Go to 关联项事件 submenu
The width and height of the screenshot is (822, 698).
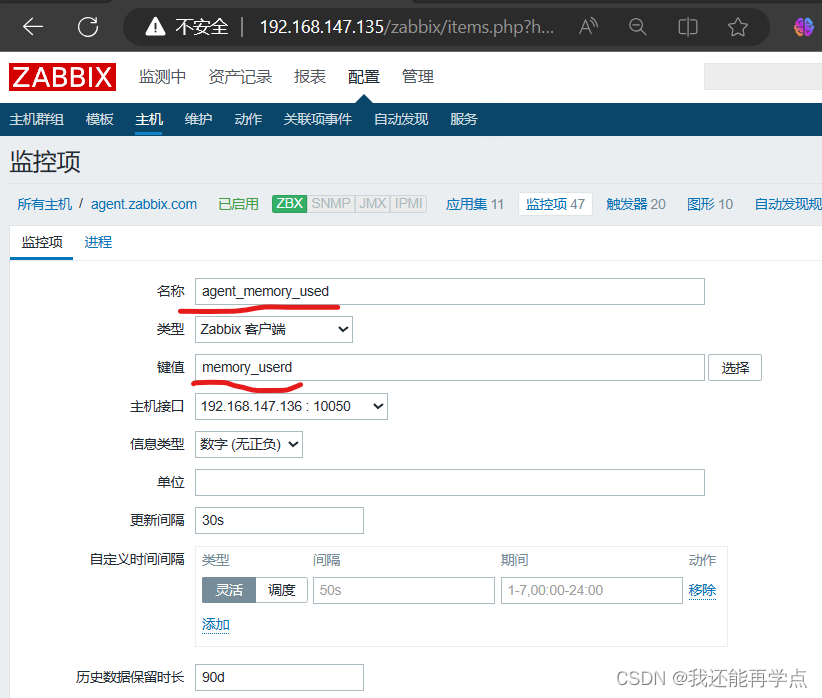pyautogui.click(x=318, y=119)
